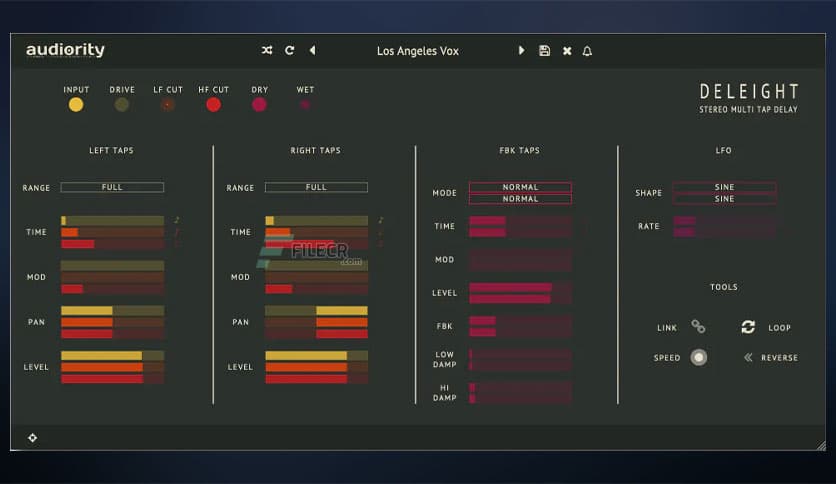
Task: Click the notification bell icon
Action: [x=587, y=51]
